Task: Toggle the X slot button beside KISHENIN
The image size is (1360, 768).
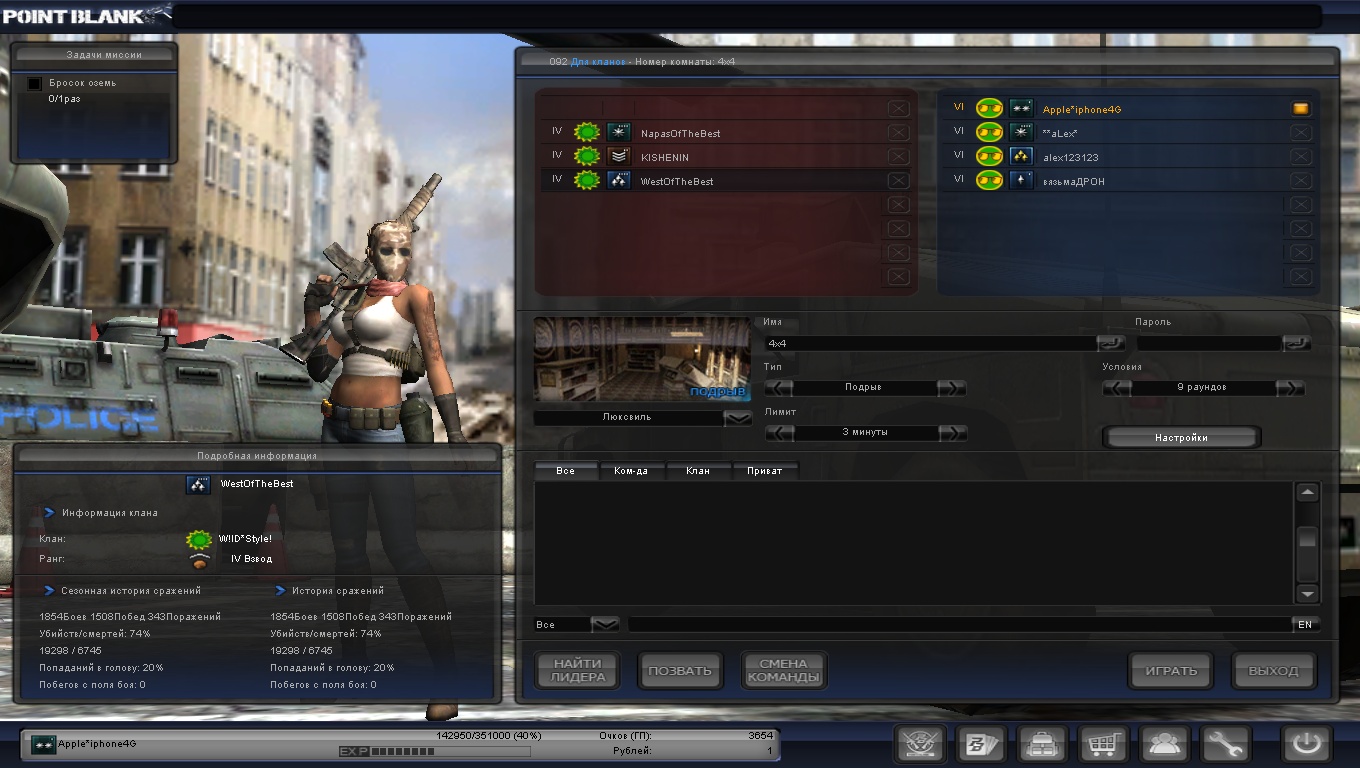Action: pyautogui.click(x=898, y=157)
